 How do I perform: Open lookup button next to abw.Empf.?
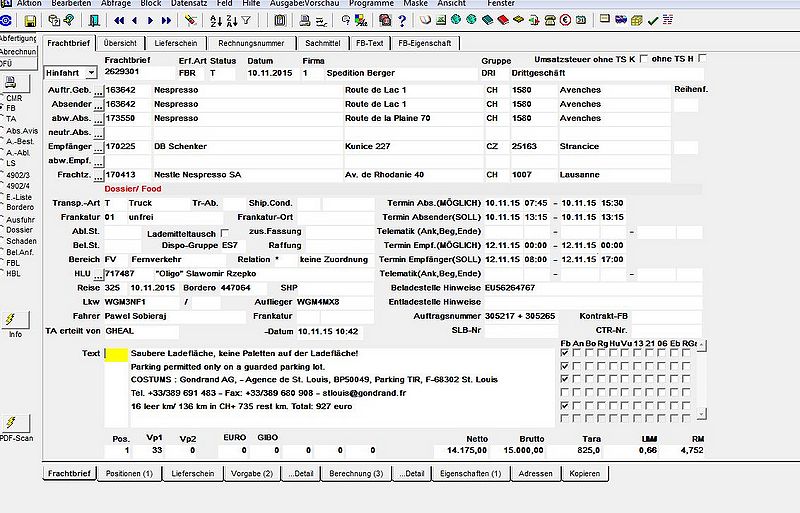point(98,162)
